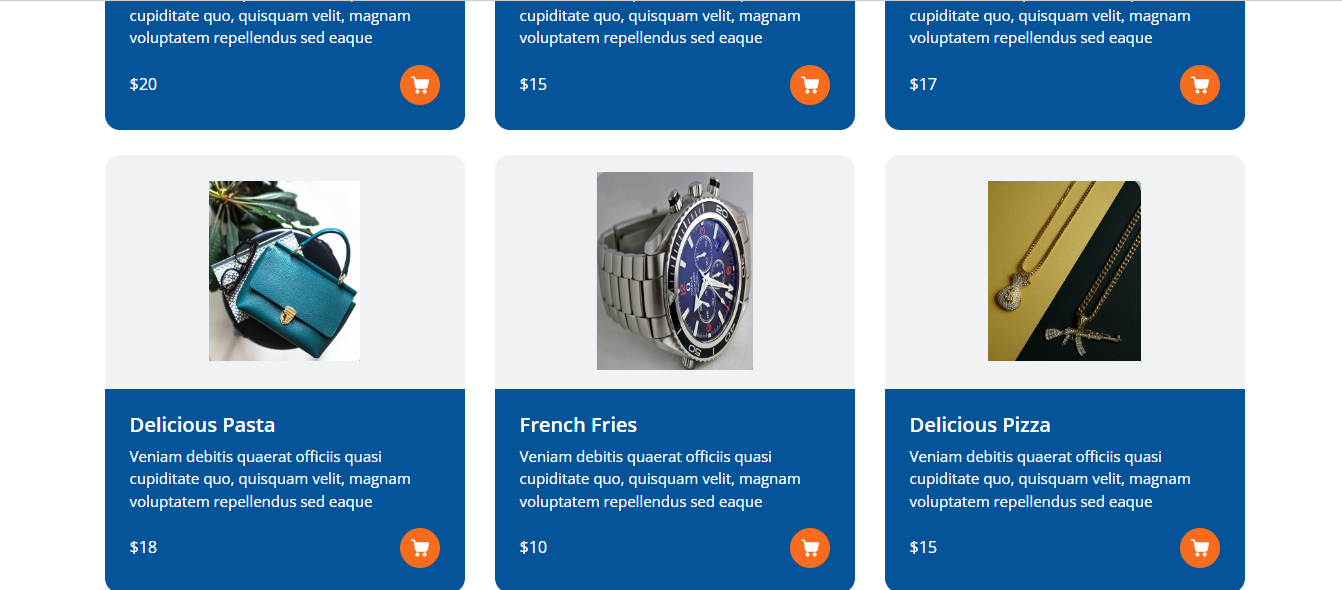
Task: Click the $18 price label
Action: pos(143,547)
